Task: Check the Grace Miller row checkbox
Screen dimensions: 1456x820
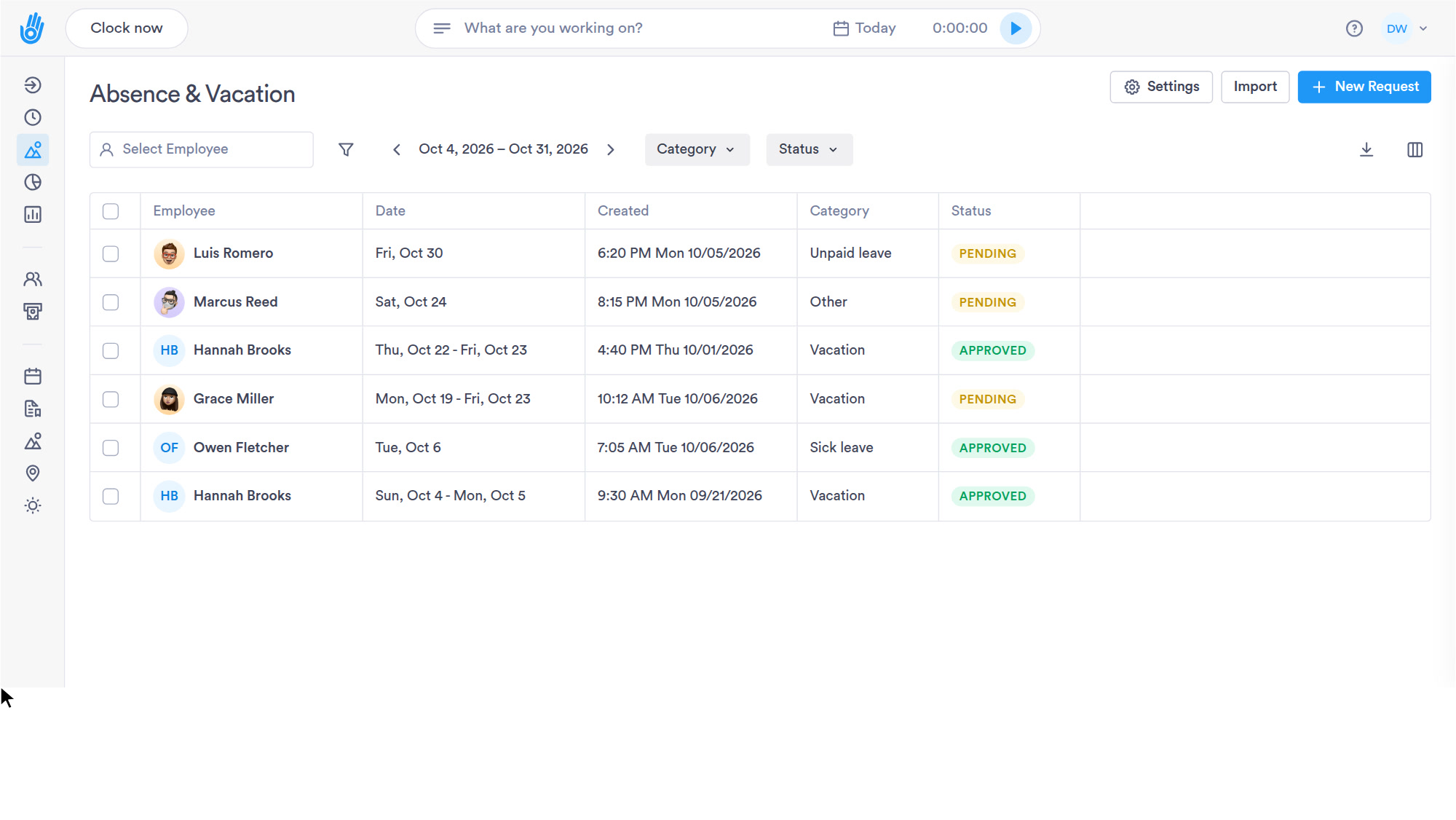Action: (x=111, y=399)
